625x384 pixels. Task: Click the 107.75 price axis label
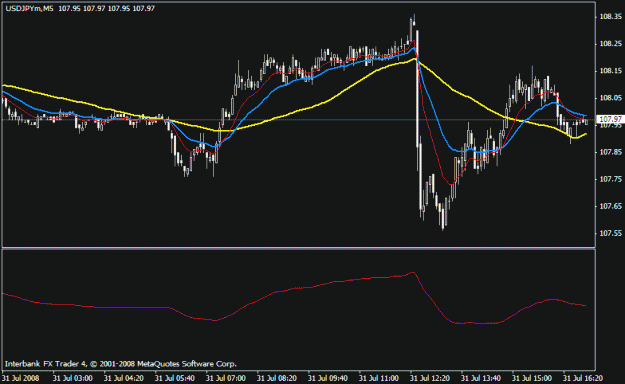(610, 179)
